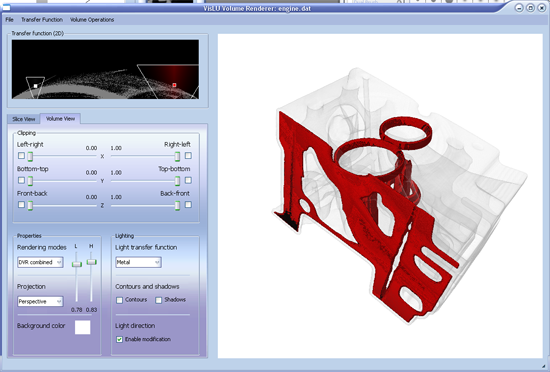Disable the Enable modification checkbox
This screenshot has height=372, width=550.
click(x=120, y=339)
